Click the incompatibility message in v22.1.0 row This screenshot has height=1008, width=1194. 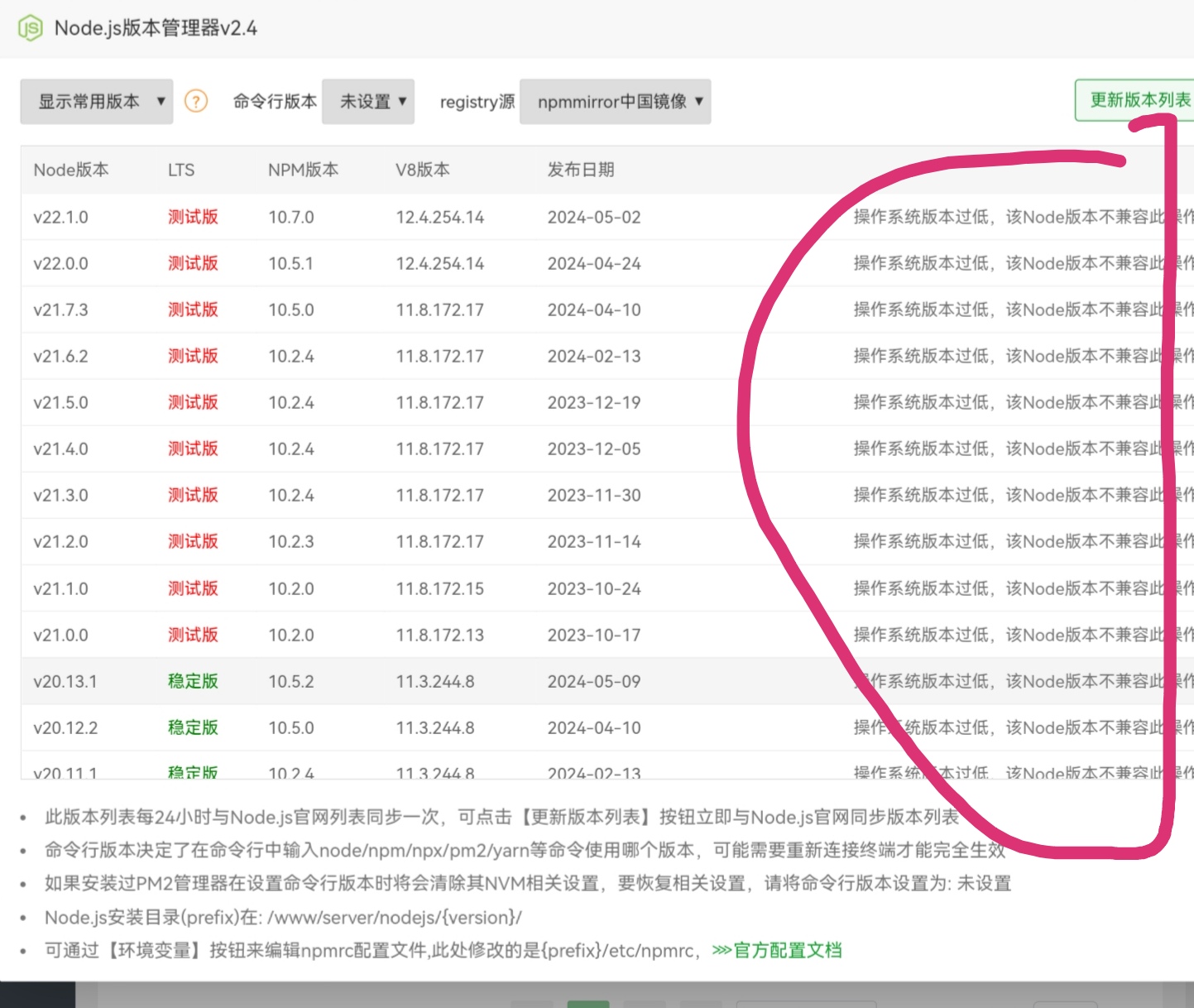[1024, 217]
